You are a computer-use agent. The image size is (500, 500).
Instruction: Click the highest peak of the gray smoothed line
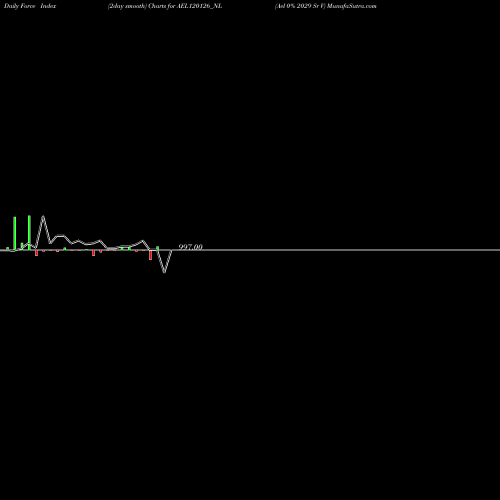tap(43, 217)
